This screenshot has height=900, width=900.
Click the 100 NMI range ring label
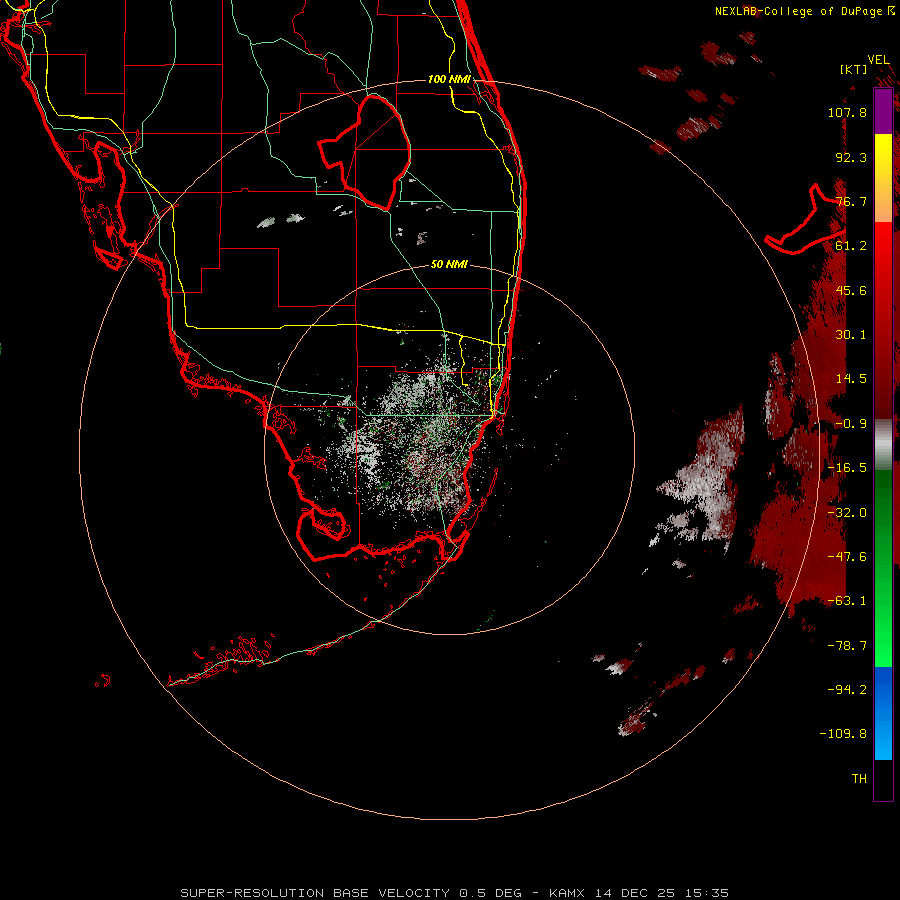[449, 79]
